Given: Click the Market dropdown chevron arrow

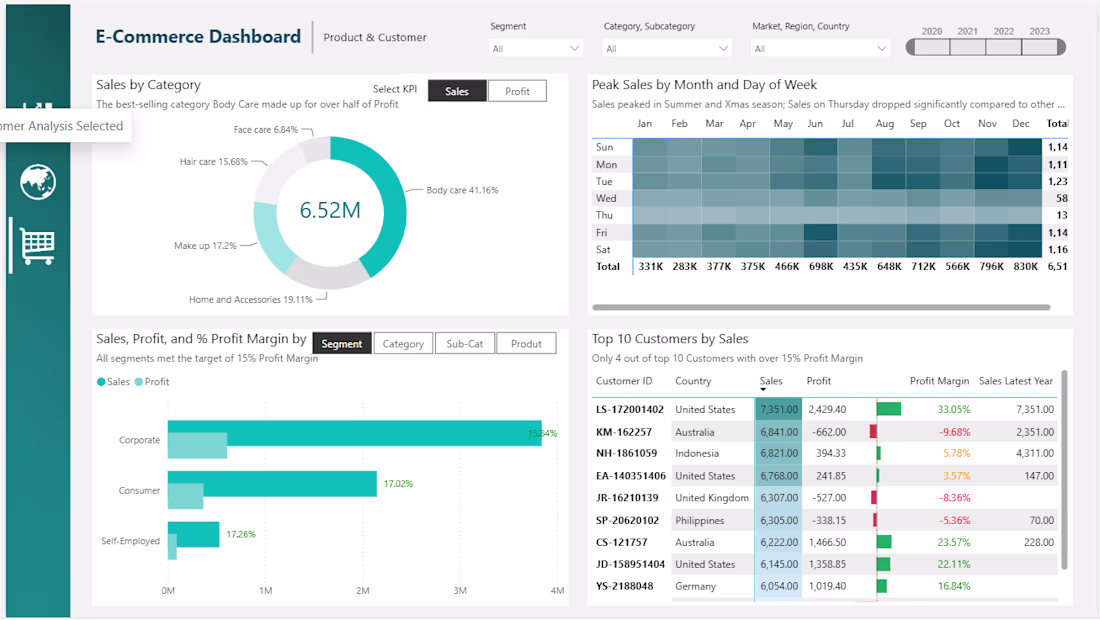Looking at the screenshot, I should (x=882, y=48).
